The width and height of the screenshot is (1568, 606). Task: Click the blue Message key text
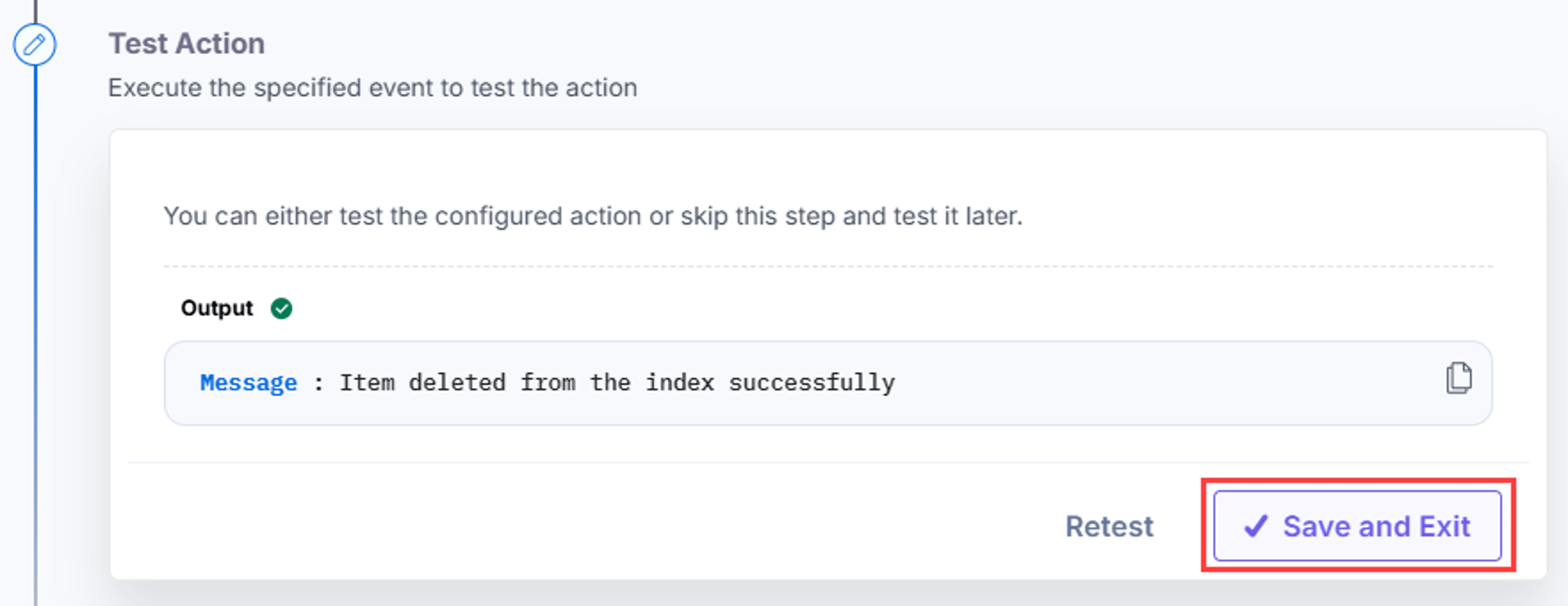click(249, 382)
